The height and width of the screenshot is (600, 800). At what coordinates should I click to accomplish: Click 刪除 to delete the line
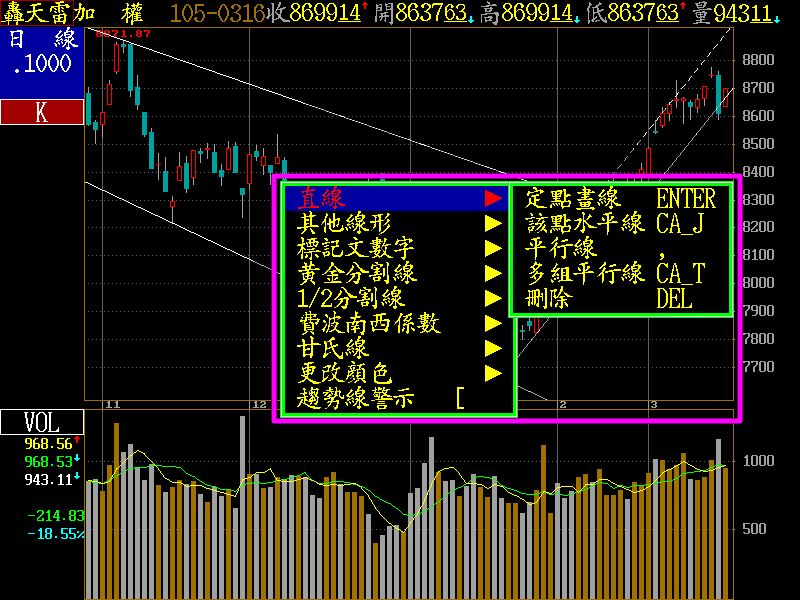pyautogui.click(x=549, y=298)
